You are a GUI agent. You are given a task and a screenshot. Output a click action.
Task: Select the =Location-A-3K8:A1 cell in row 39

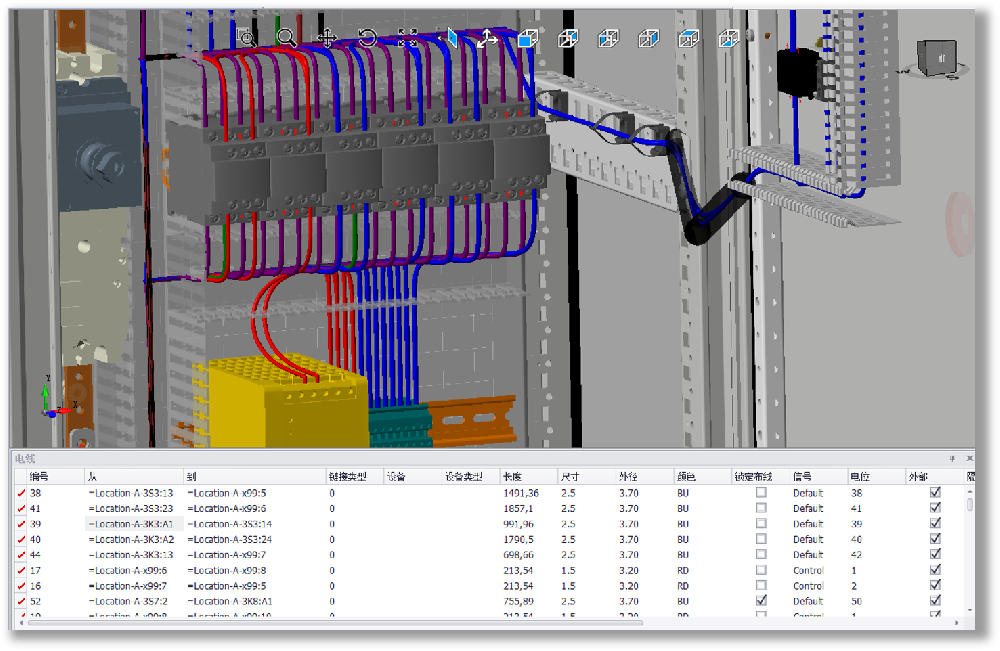pos(131,524)
